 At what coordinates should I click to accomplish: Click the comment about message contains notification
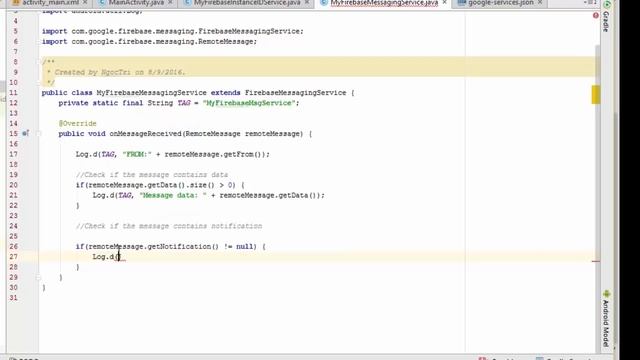169,226
